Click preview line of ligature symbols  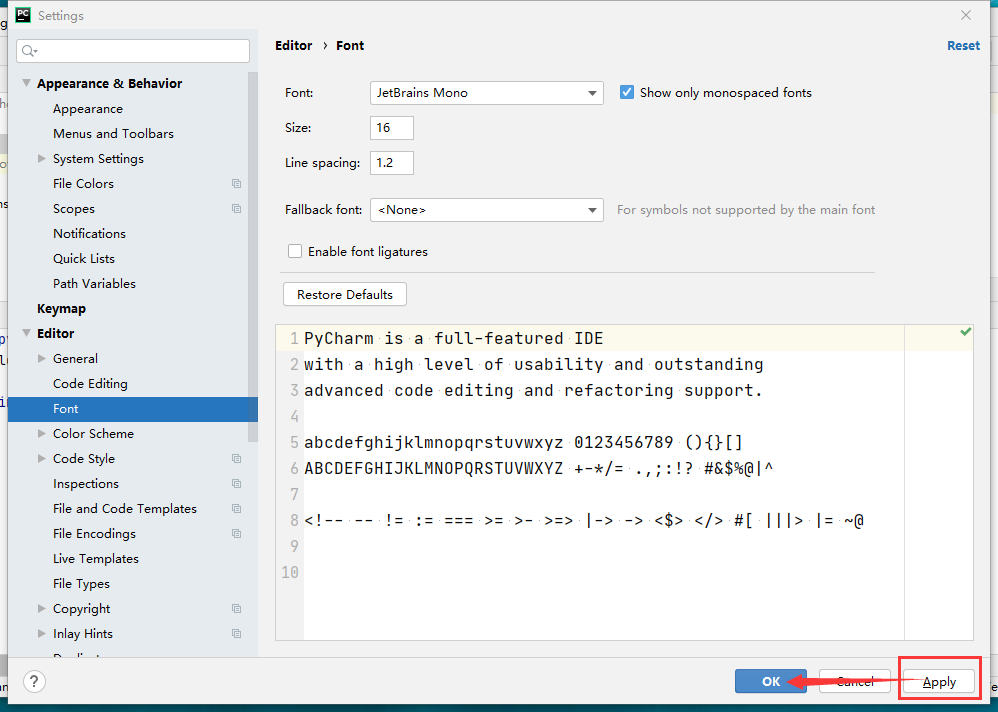coord(584,521)
